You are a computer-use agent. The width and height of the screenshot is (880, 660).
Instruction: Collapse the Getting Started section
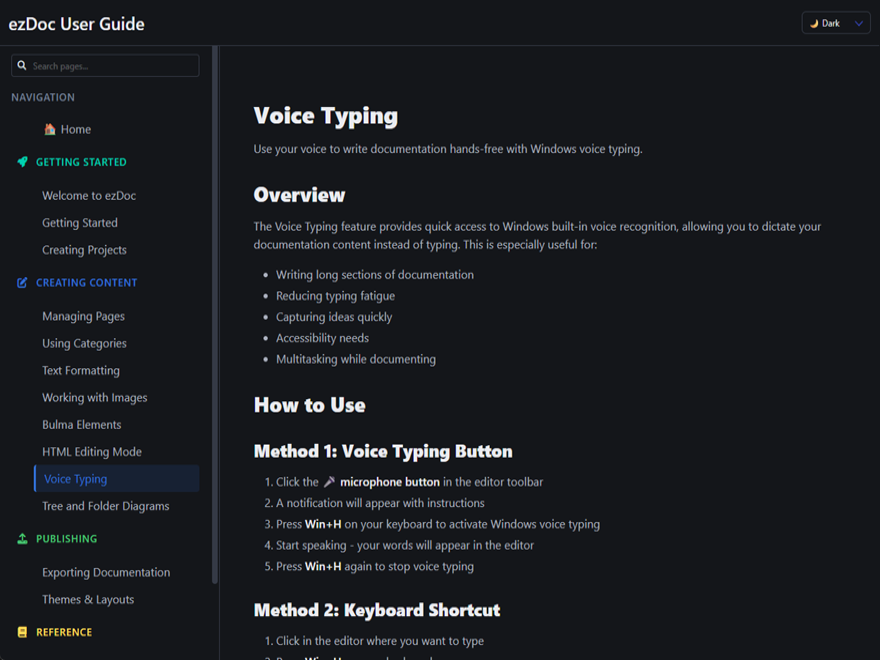(x=81, y=162)
